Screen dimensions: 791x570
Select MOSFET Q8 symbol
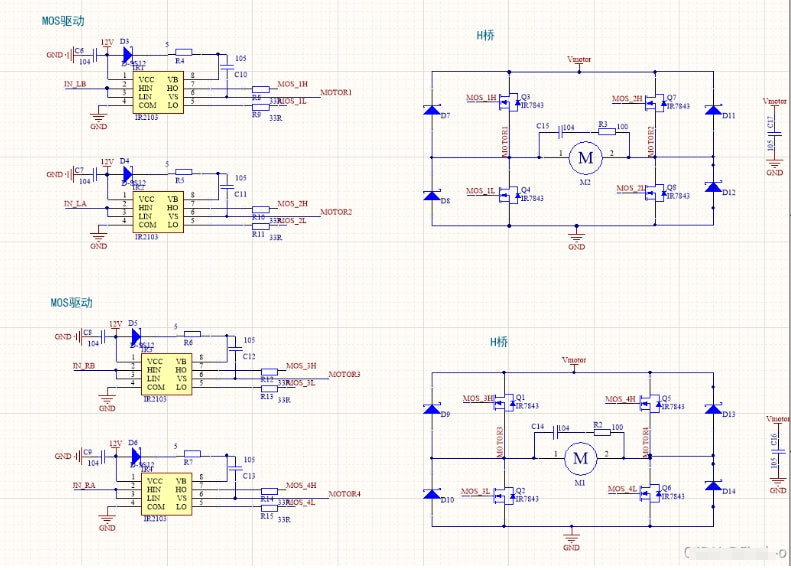[655, 193]
